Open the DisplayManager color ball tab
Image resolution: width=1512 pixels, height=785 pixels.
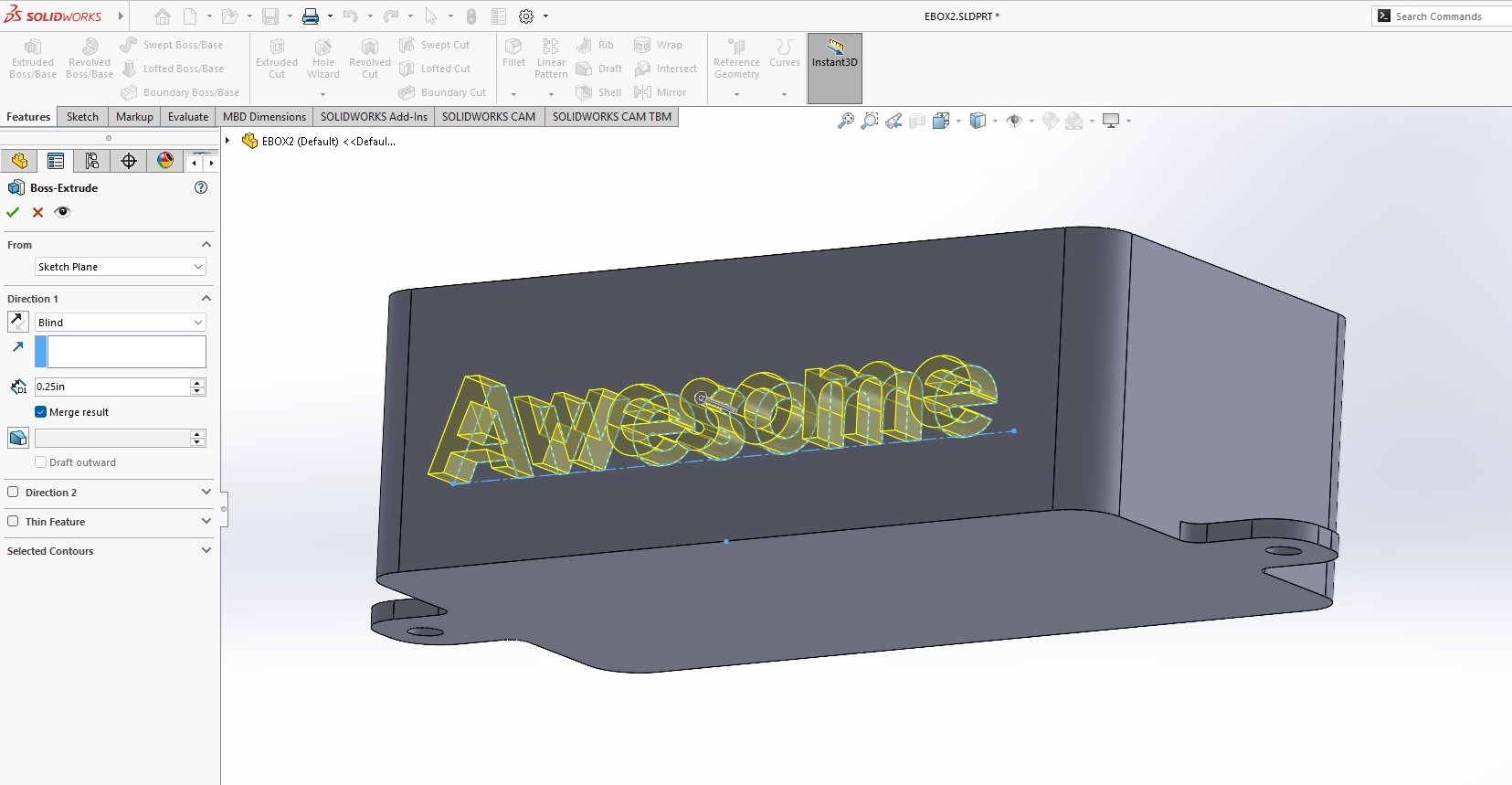[x=165, y=161]
